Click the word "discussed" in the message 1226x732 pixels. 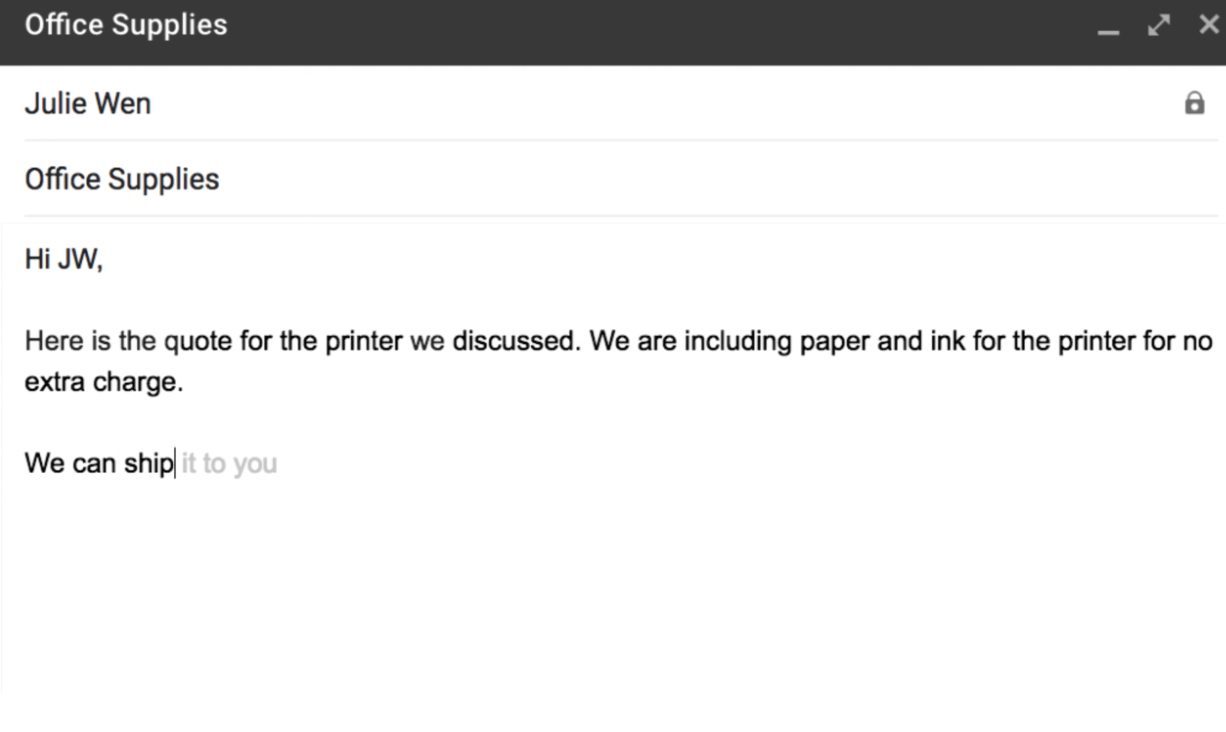tap(514, 341)
